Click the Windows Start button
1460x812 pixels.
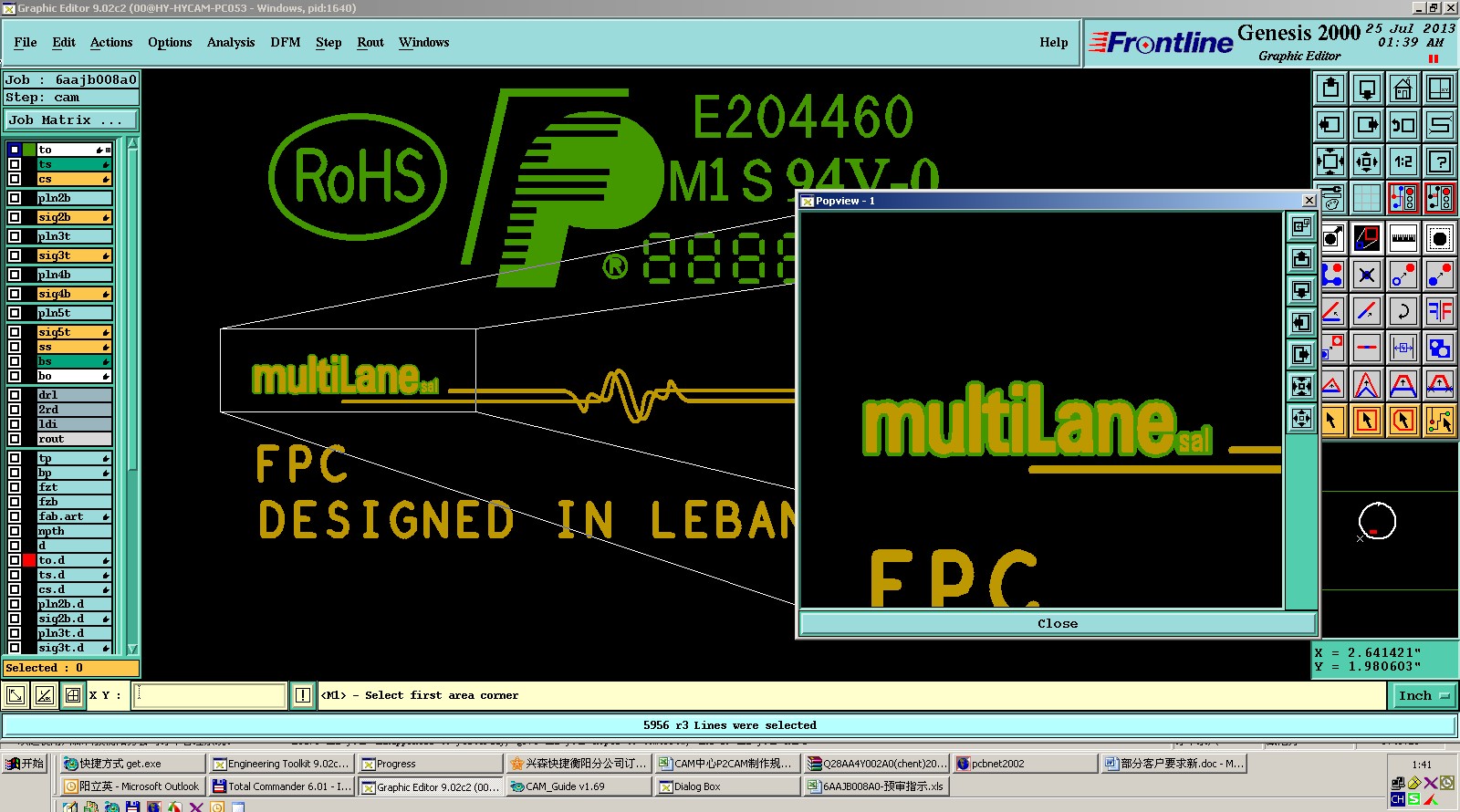point(25,764)
